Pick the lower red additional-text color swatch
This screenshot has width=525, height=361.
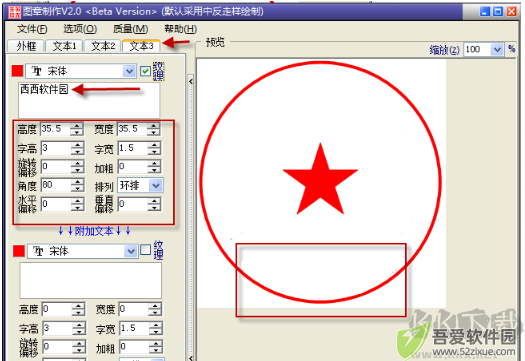19,251
